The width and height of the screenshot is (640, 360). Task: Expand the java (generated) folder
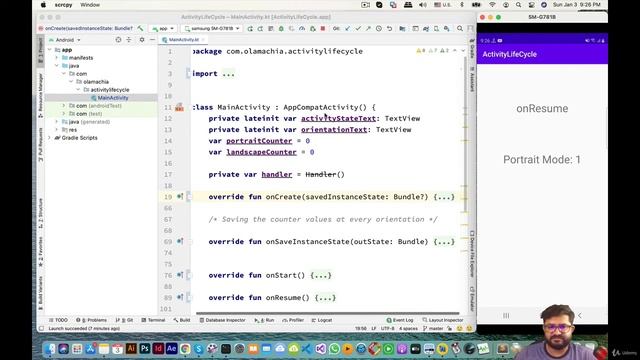57,122
